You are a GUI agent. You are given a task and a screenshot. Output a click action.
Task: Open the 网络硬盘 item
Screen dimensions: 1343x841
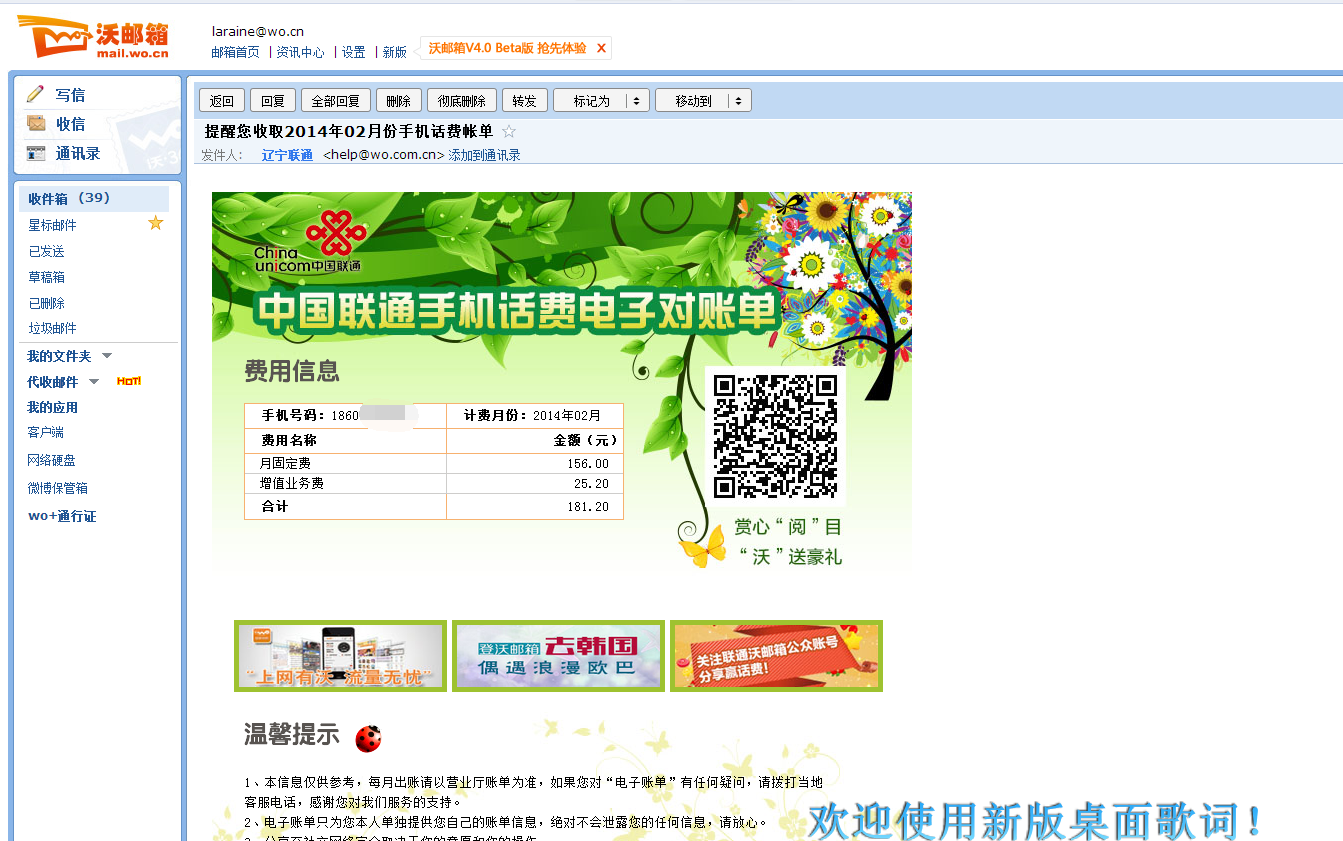point(51,460)
